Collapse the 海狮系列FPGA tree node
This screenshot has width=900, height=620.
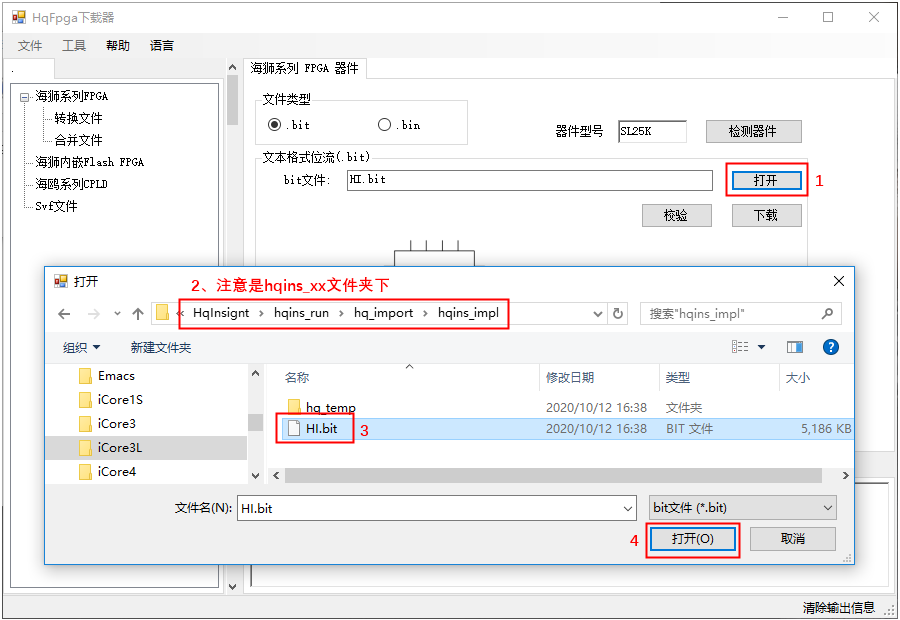[25, 97]
